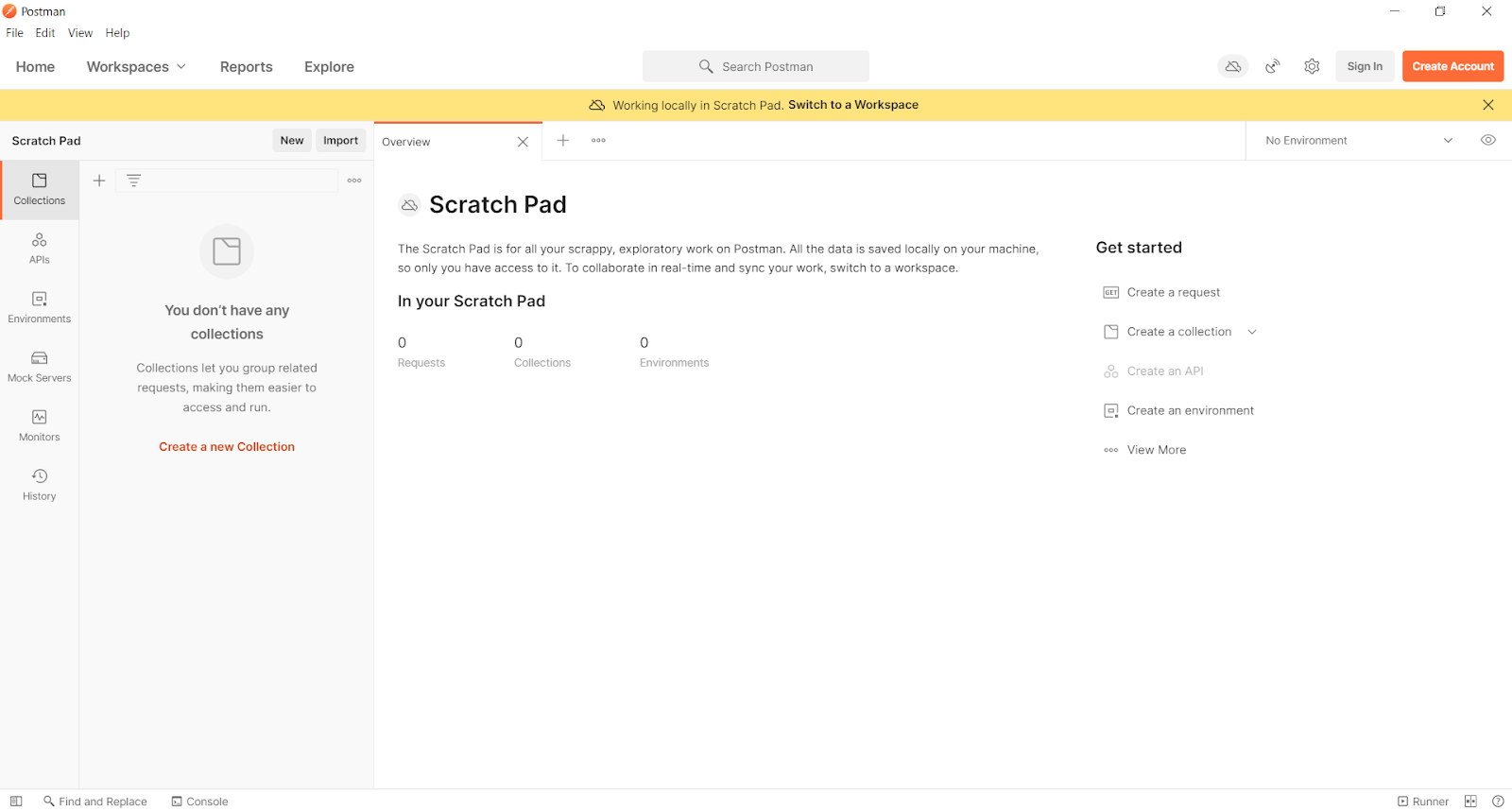Dismiss the Scratch Pad yellow banner

1488,105
